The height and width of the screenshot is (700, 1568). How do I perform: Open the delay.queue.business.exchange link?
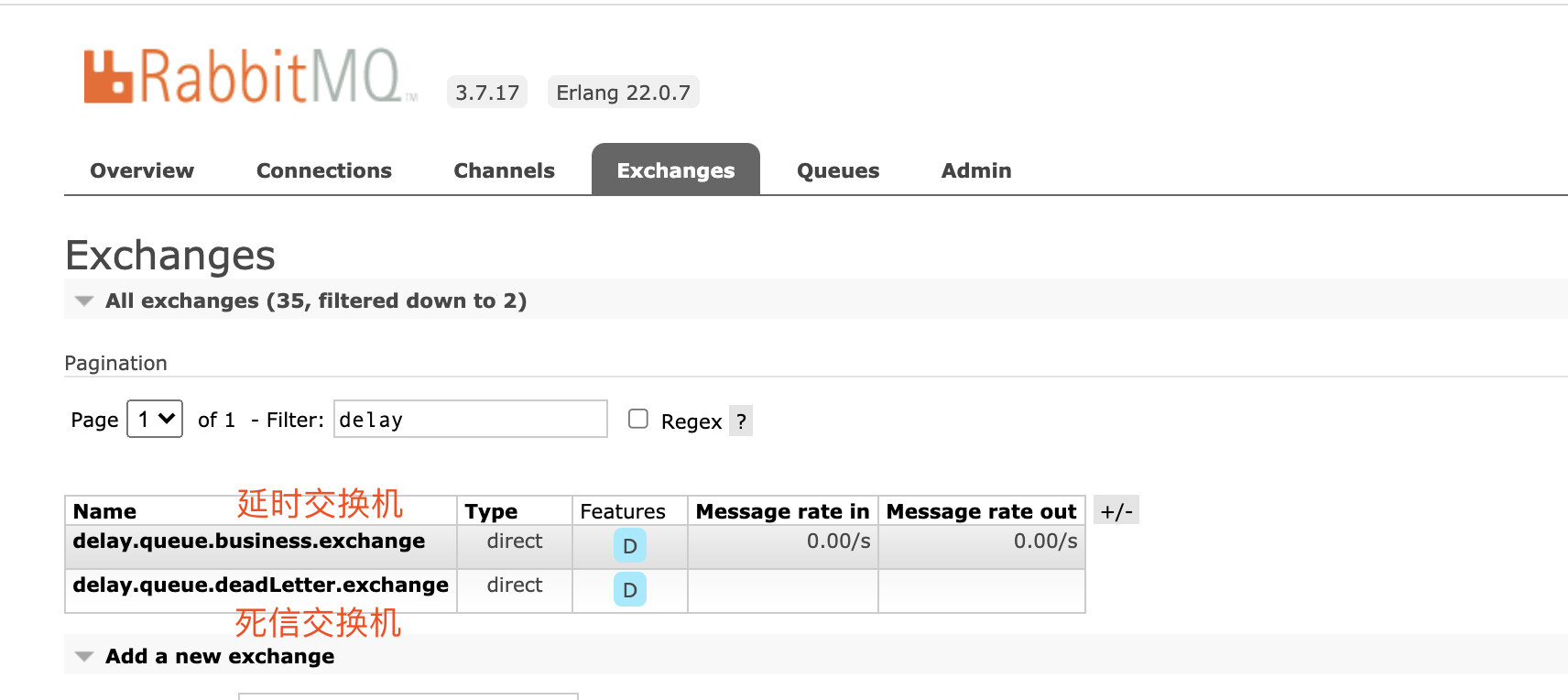(x=249, y=541)
